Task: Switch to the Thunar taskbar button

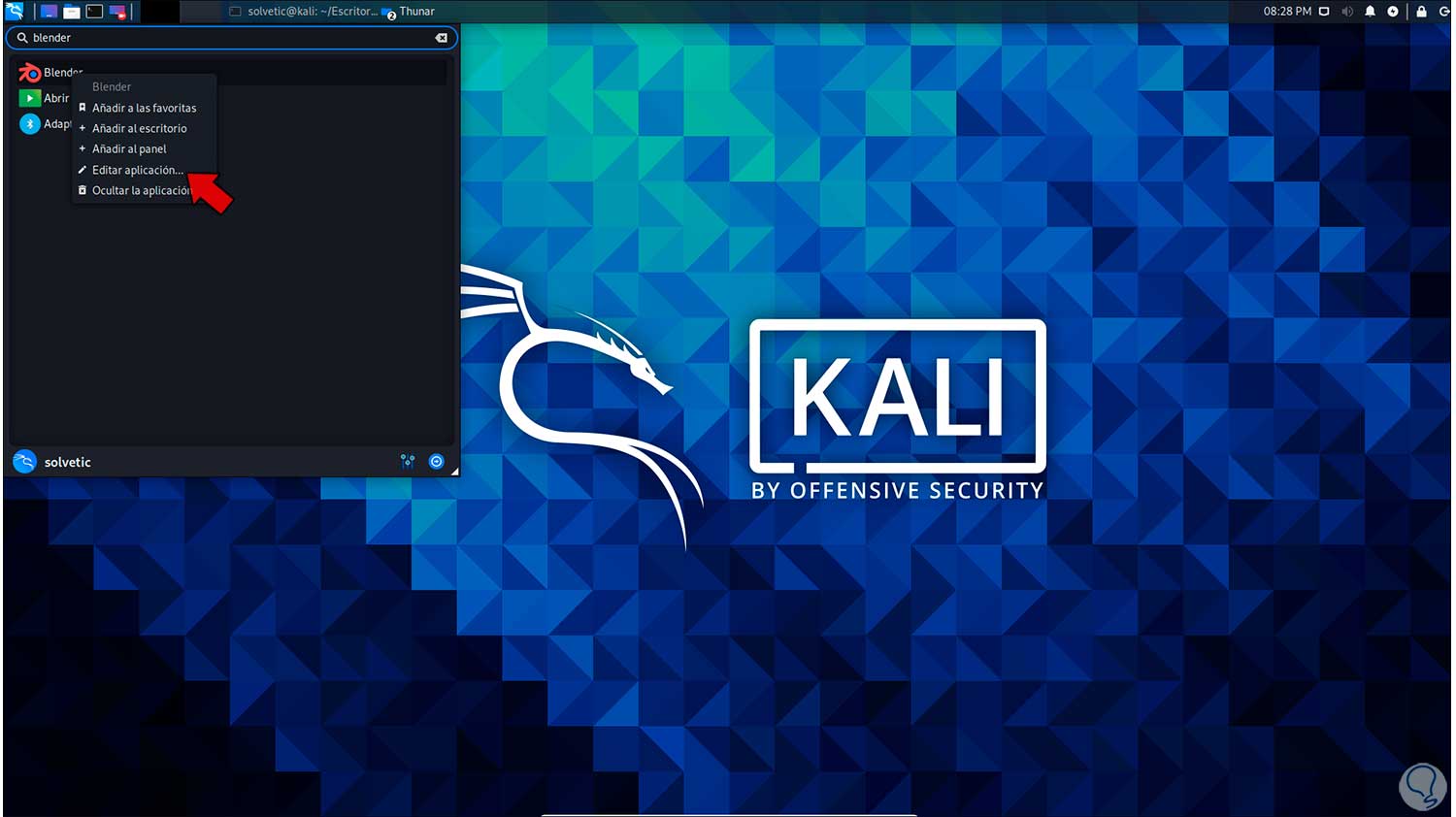Action: (409, 12)
